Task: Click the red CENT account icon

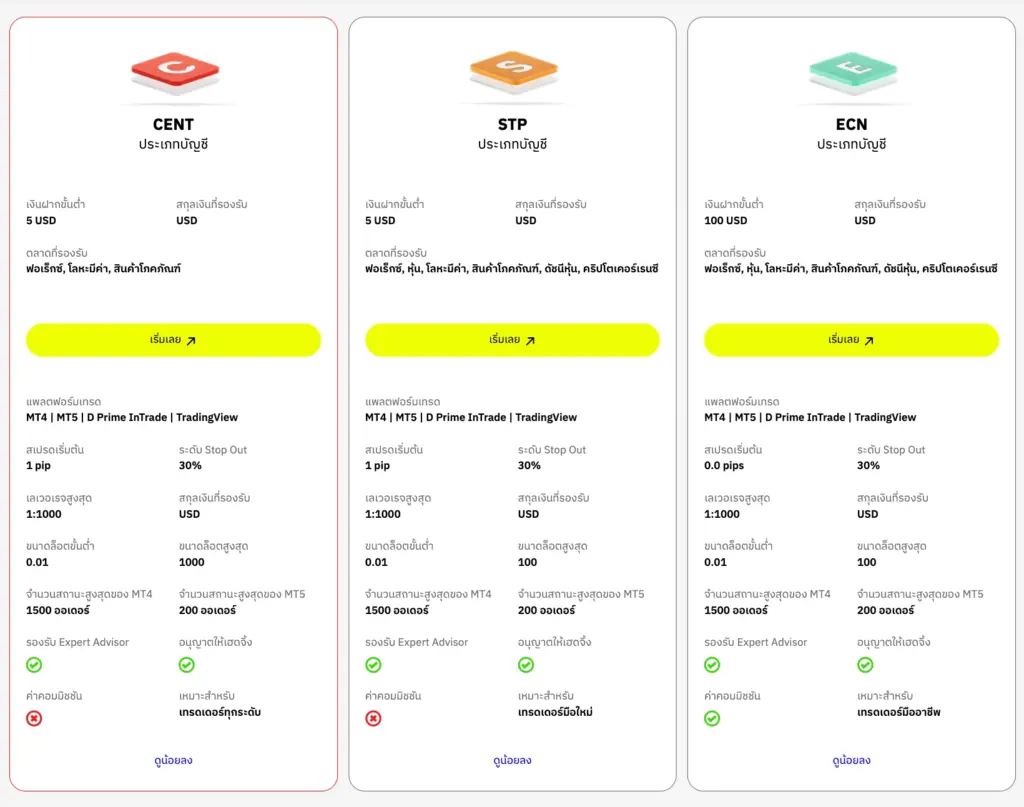Action: tap(174, 72)
